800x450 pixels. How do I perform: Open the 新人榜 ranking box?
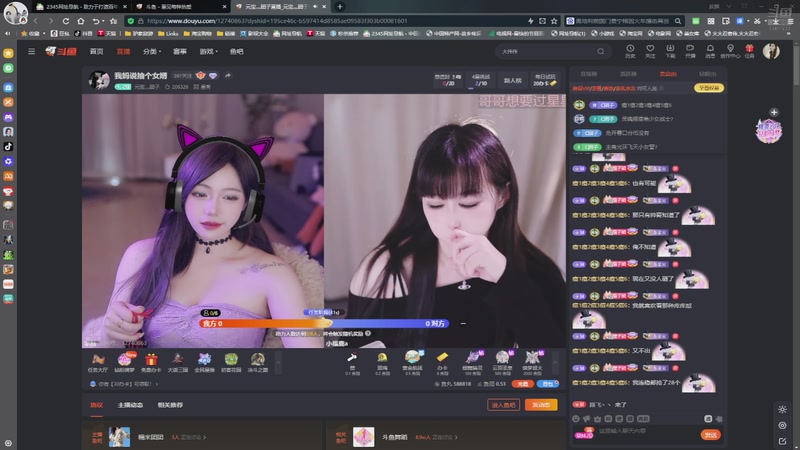(x=513, y=80)
